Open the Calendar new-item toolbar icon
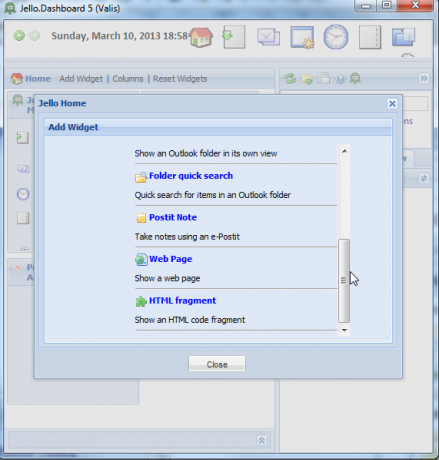This screenshot has width=439, height=460. (x=302, y=37)
